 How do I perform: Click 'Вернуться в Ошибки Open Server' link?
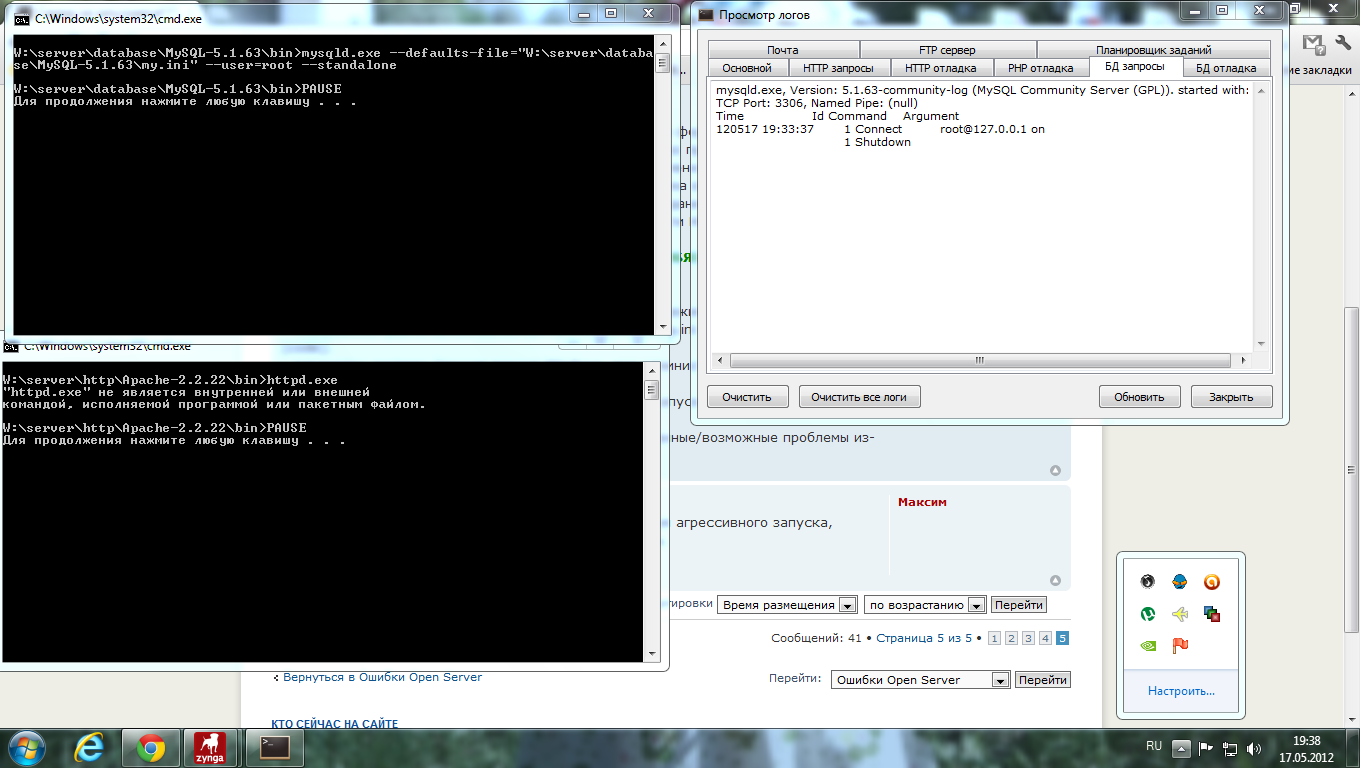[382, 677]
